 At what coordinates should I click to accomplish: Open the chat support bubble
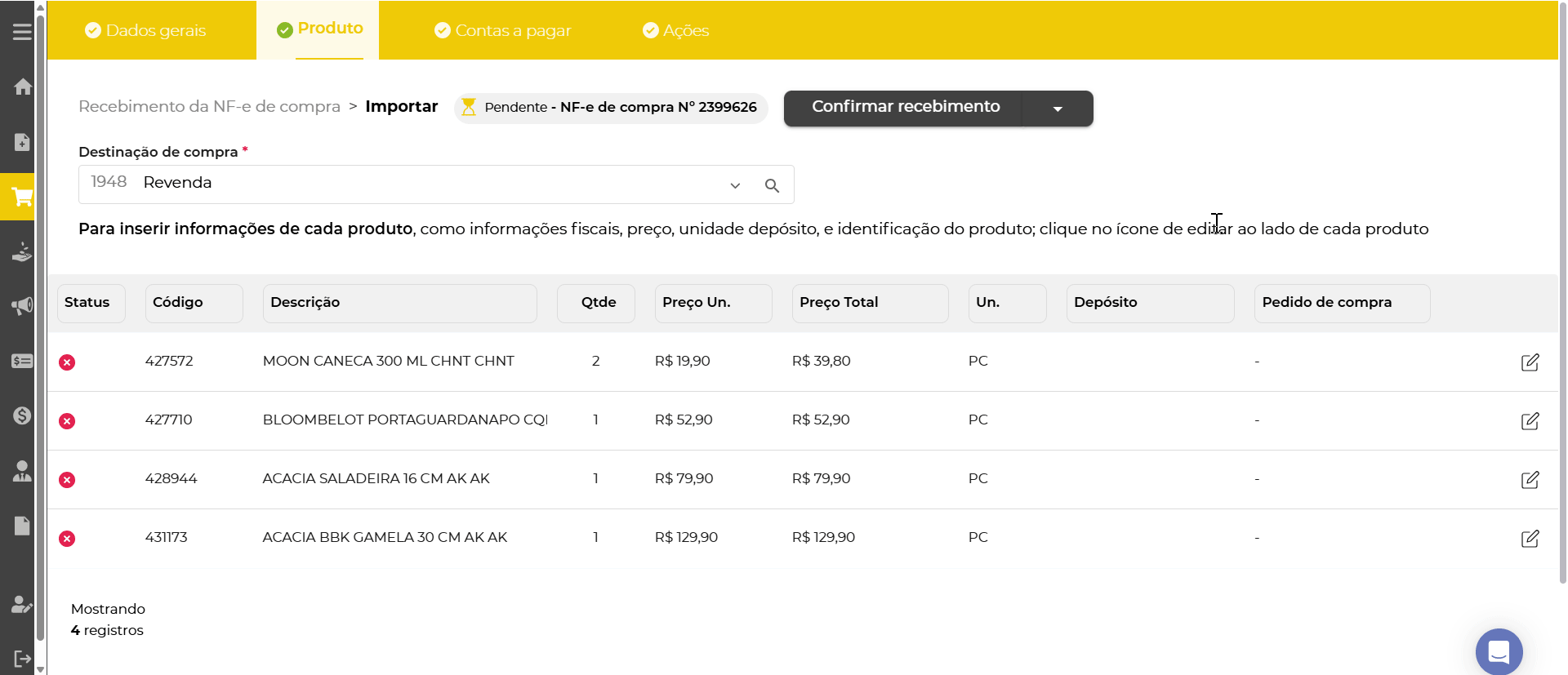point(1499,652)
